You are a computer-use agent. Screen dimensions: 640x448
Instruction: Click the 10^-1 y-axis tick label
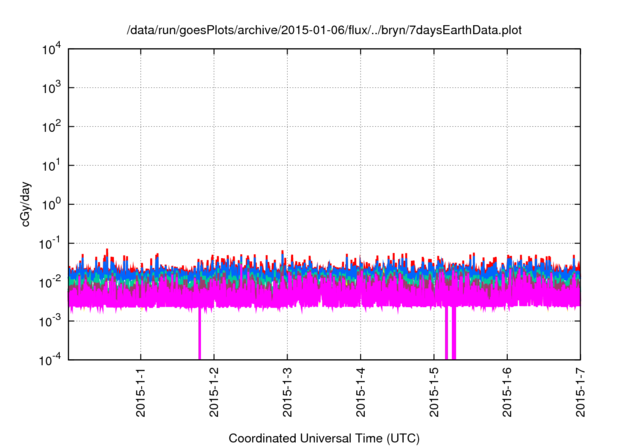50,244
